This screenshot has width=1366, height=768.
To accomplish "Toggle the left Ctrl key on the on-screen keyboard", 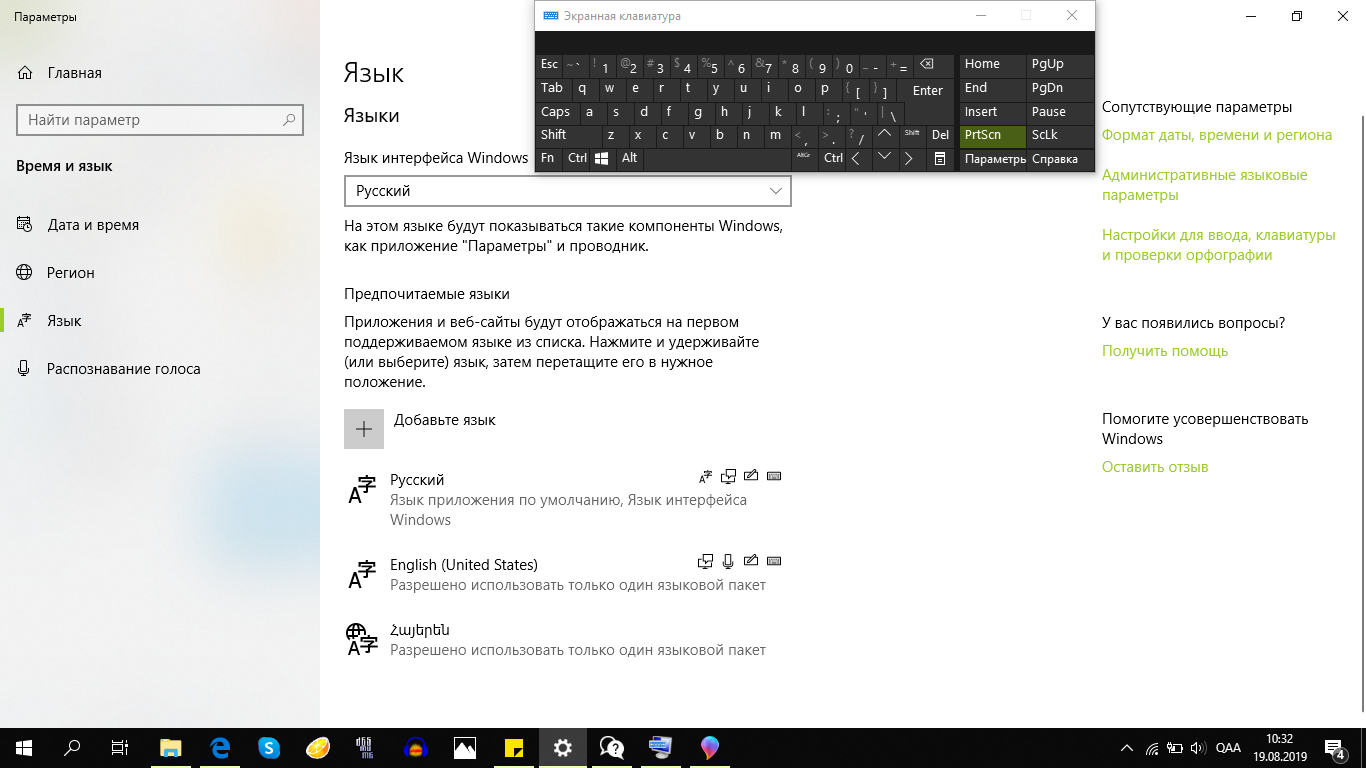I will [x=577, y=158].
